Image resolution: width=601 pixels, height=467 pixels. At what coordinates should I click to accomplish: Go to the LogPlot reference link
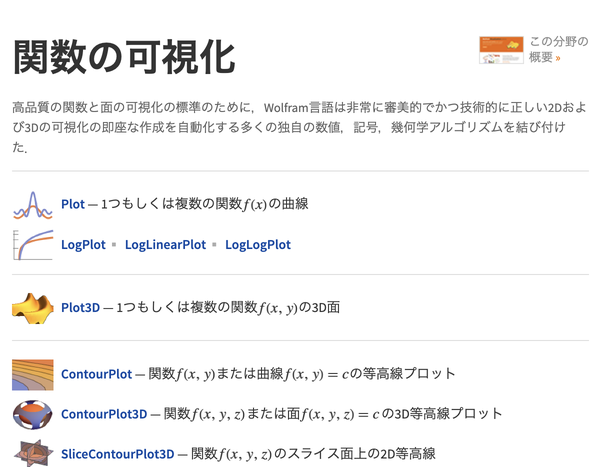click(85, 244)
